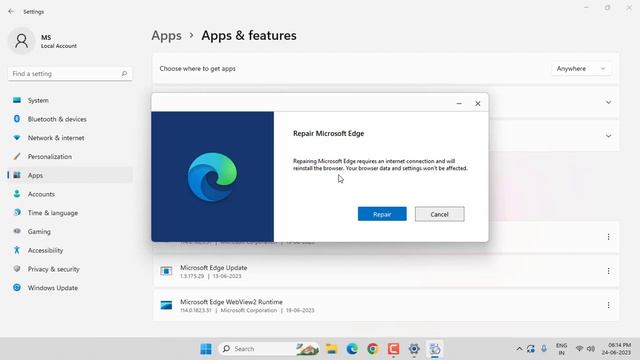Open the volume speaker tray icon
The width and height of the screenshot is (640, 360).
click(591, 349)
